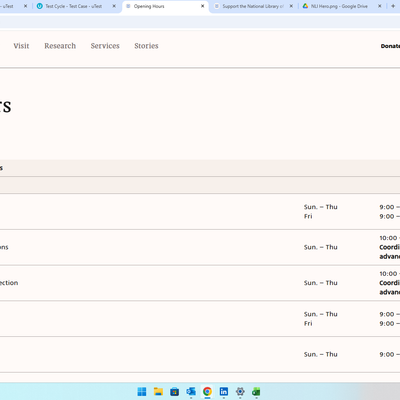
Task: Launch File Explorer from the taskbar
Action: click(158, 392)
